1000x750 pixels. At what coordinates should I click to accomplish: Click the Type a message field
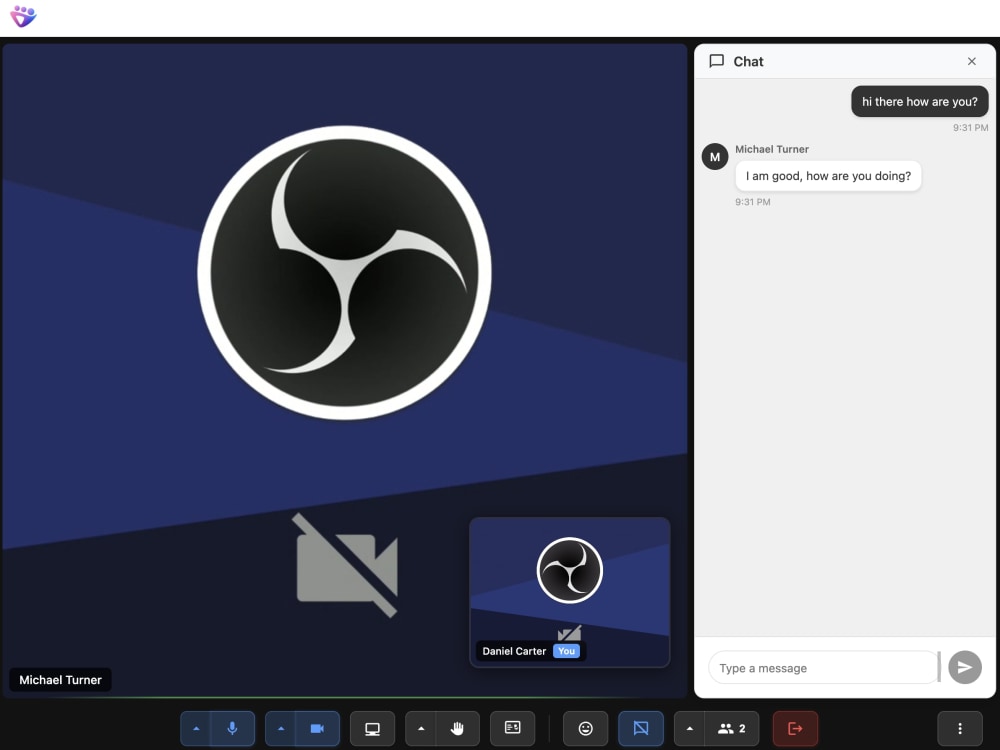823,668
